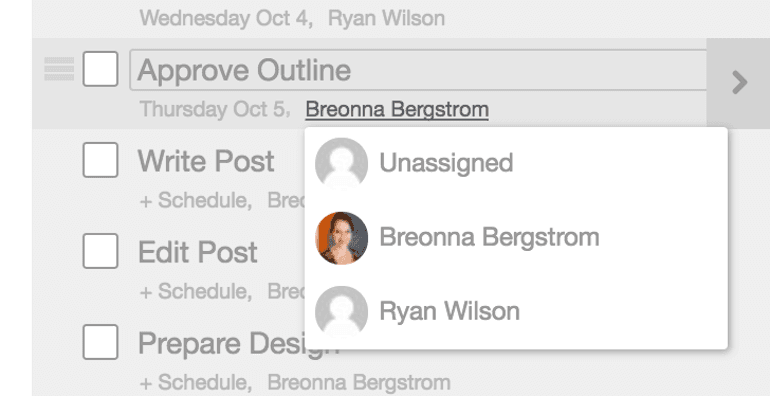This screenshot has width=770, height=396.
Task: Check the Approve Outline checkbox
Action: pos(100,69)
